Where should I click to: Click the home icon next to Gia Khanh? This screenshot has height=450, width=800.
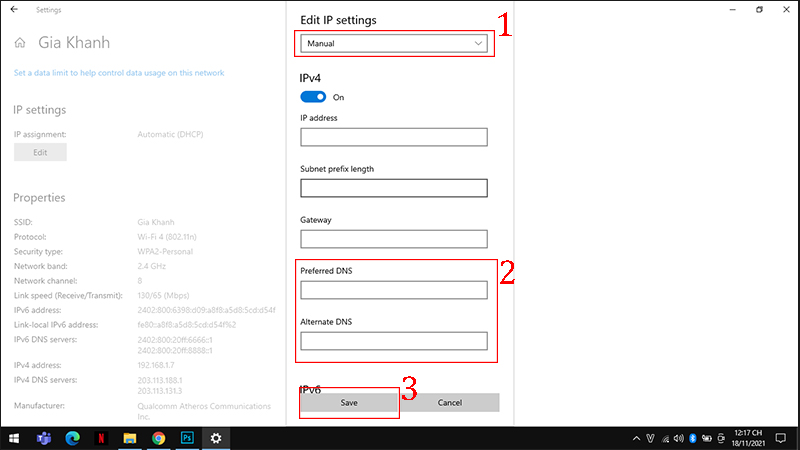[19, 43]
